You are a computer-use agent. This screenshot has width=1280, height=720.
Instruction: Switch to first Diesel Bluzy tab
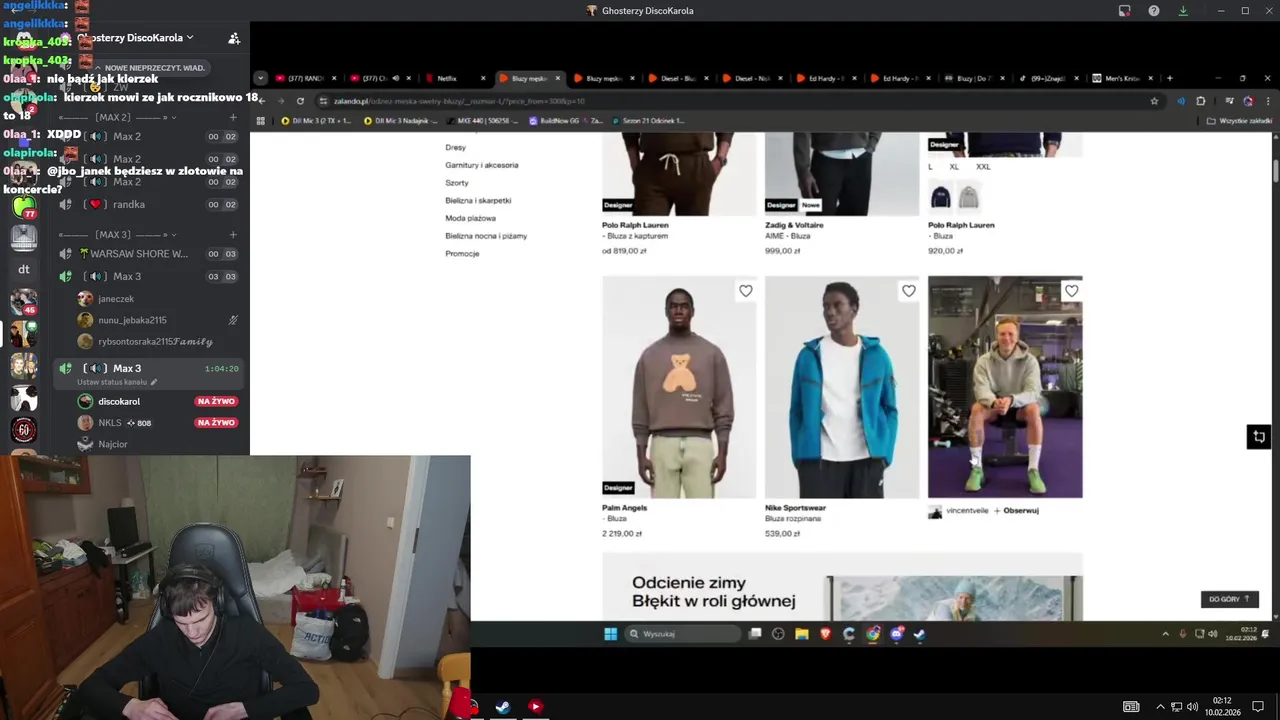pyautogui.click(x=679, y=78)
